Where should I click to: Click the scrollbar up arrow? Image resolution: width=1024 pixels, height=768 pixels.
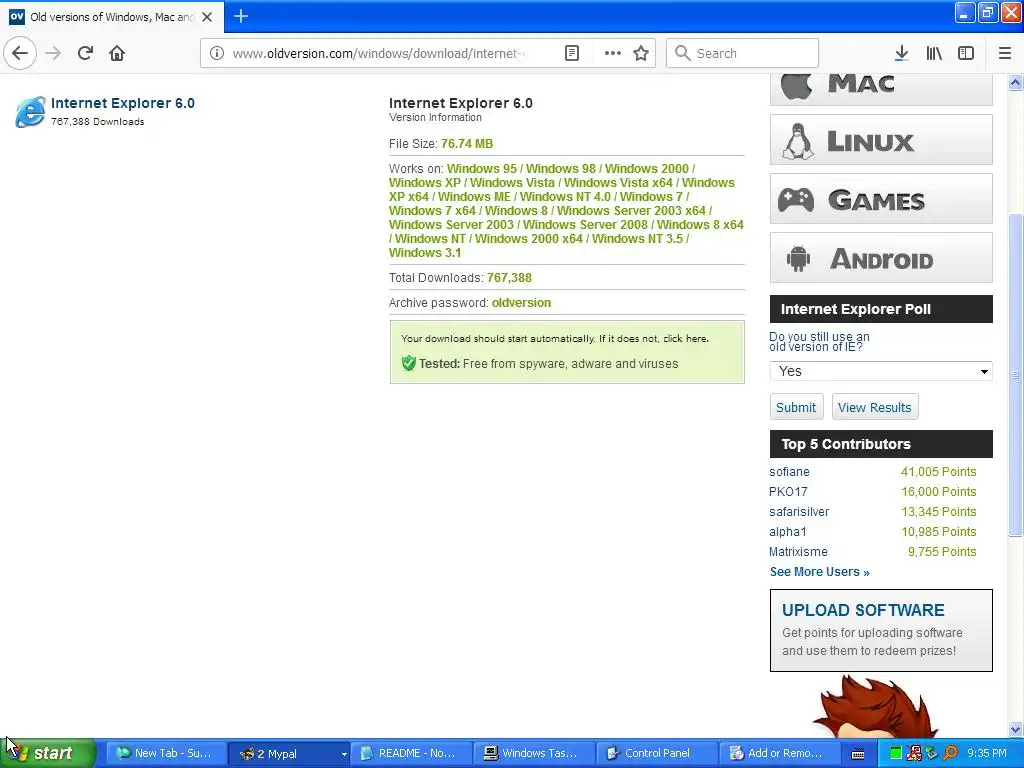click(1015, 82)
